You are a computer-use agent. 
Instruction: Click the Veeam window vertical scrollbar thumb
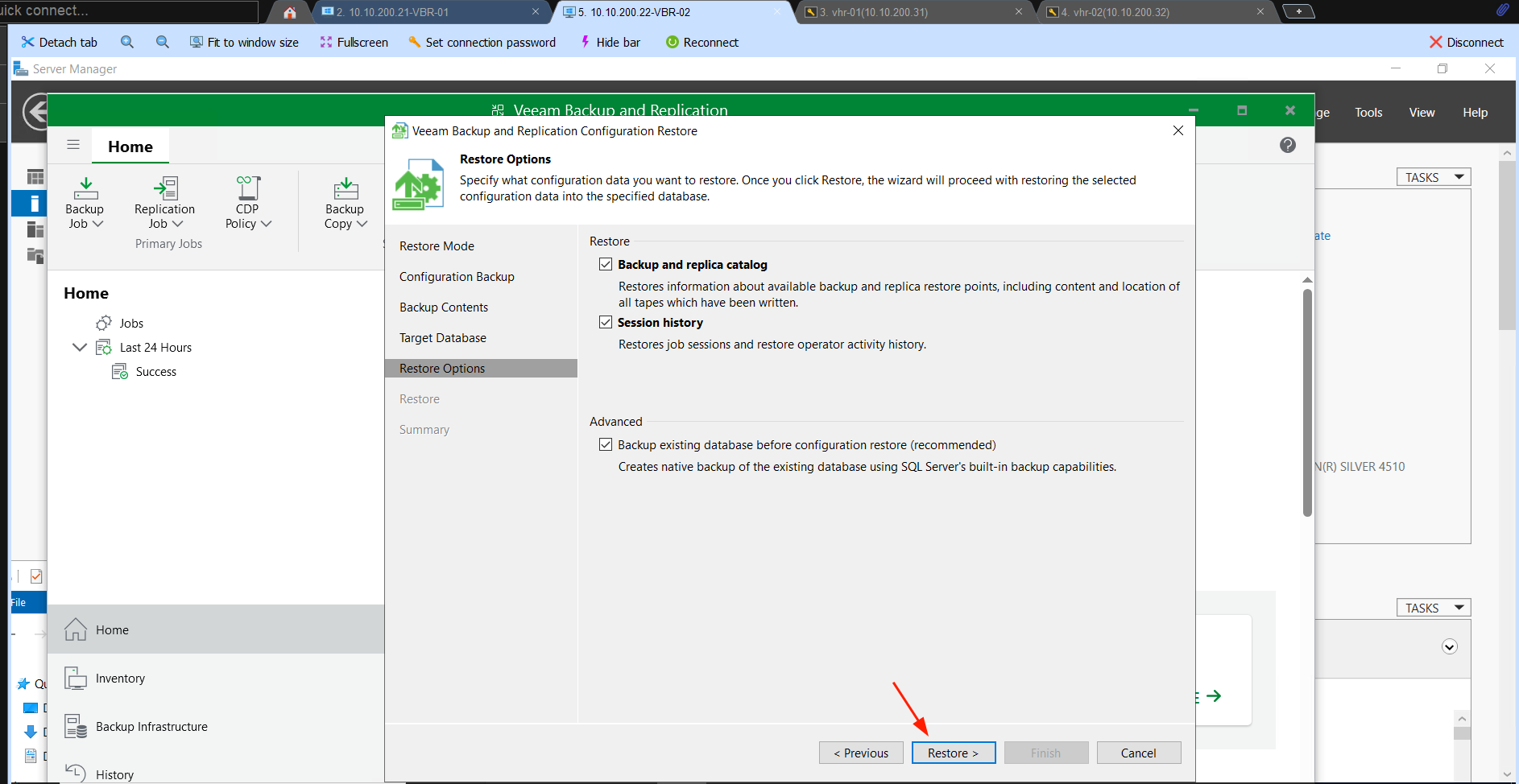coord(1307,401)
